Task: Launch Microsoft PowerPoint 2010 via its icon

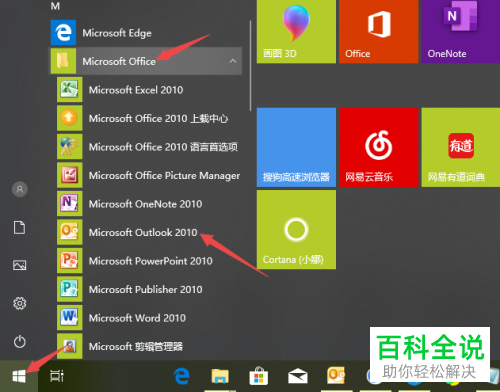Action: 70,261
